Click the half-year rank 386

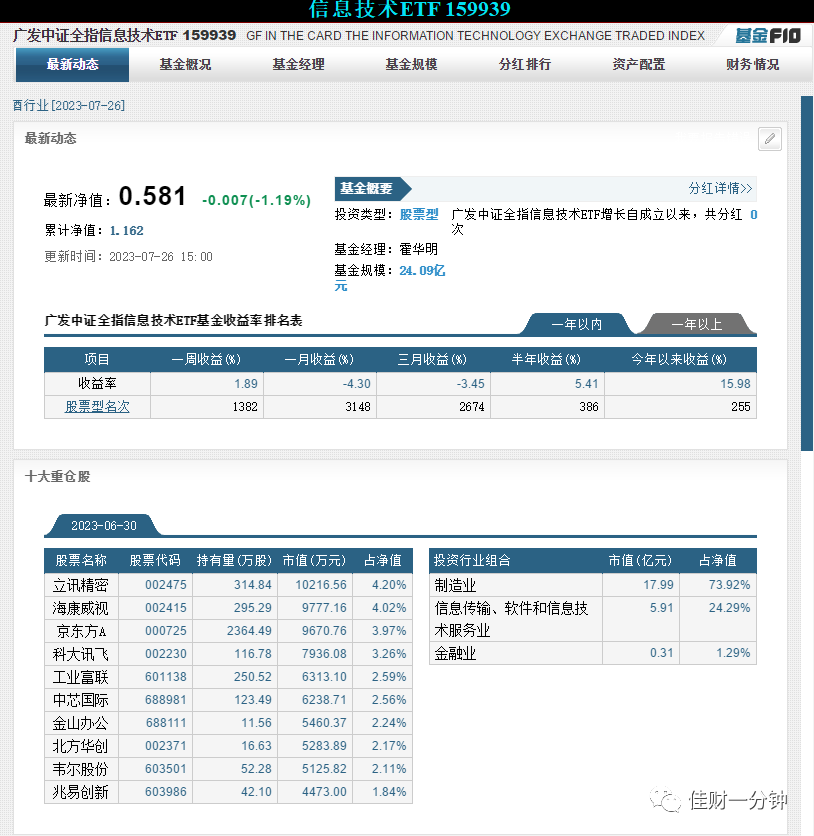pyautogui.click(x=589, y=407)
